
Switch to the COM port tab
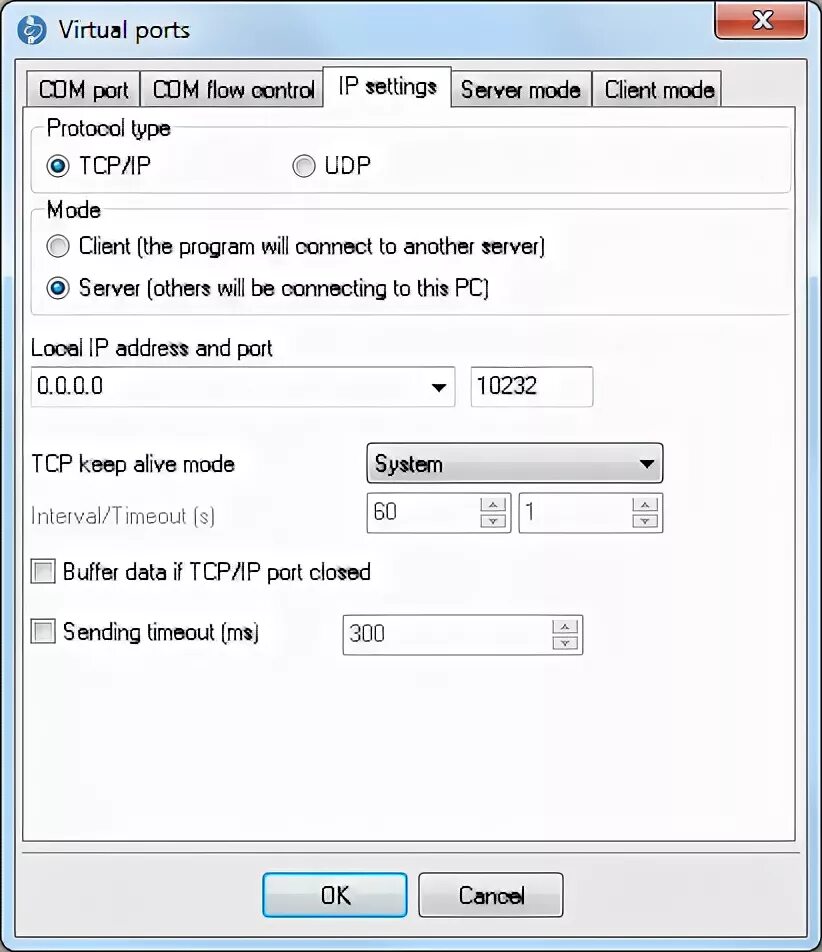click(x=83, y=89)
